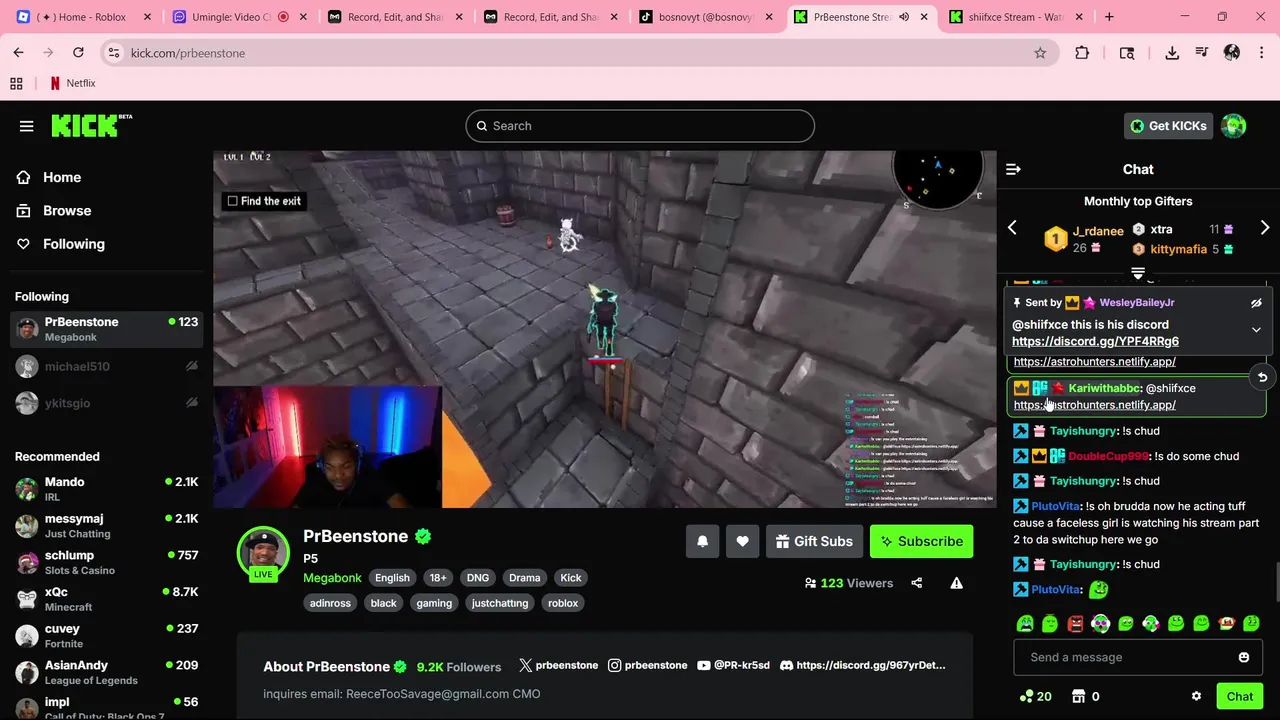
Task: Toggle the stream notification bell
Action: pos(702,541)
